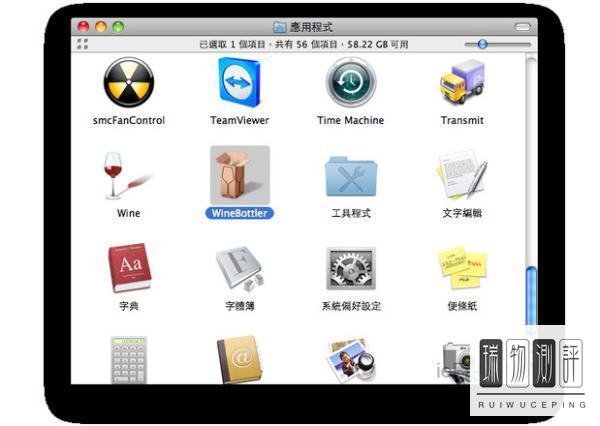Select the Wine glass app icon

[128, 176]
